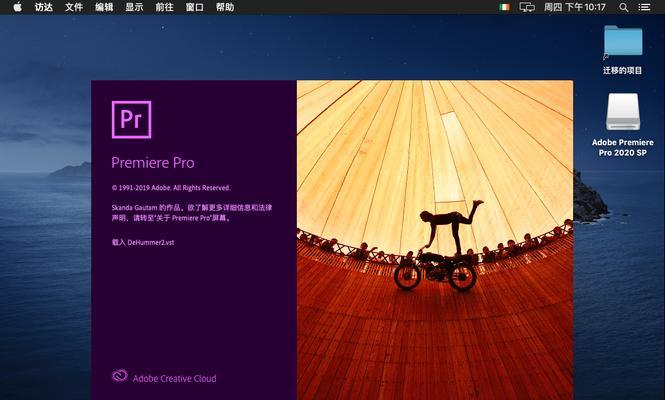Click the Adobe Creative Cloud text

coord(174,378)
